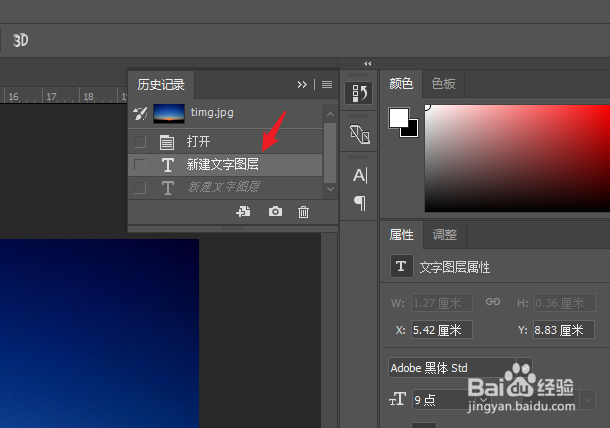
Task: Create new document from current state
Action: click(x=244, y=212)
